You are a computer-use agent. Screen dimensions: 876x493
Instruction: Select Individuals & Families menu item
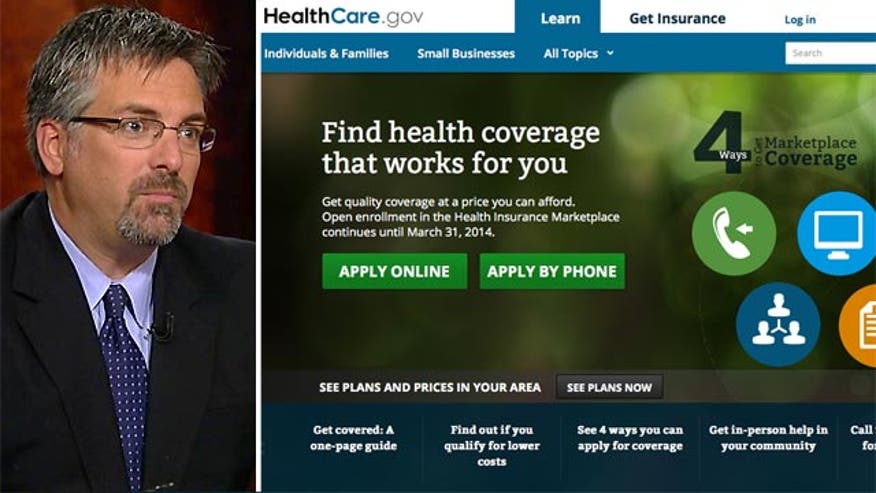[326, 54]
